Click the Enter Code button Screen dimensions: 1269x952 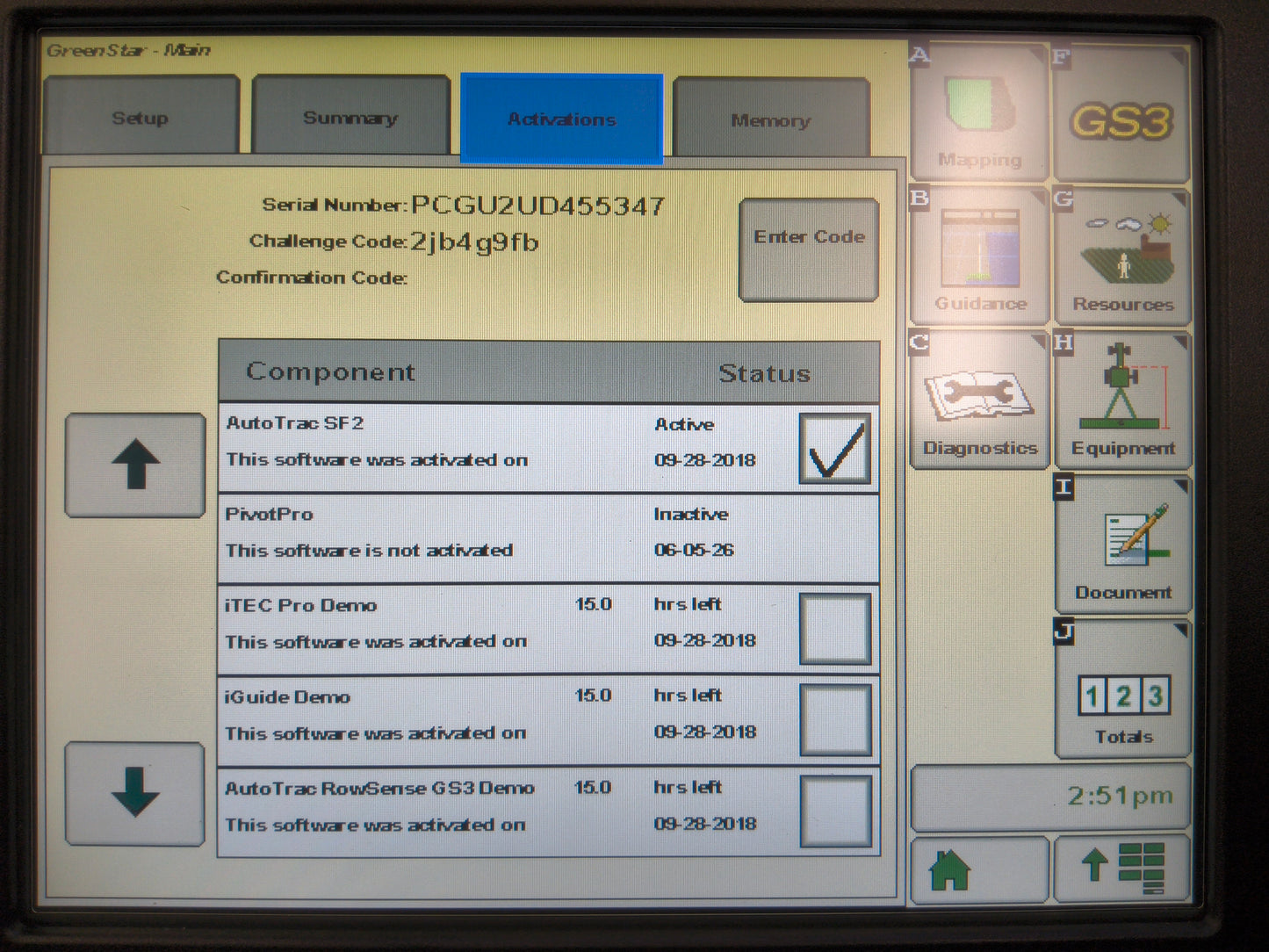click(x=809, y=249)
